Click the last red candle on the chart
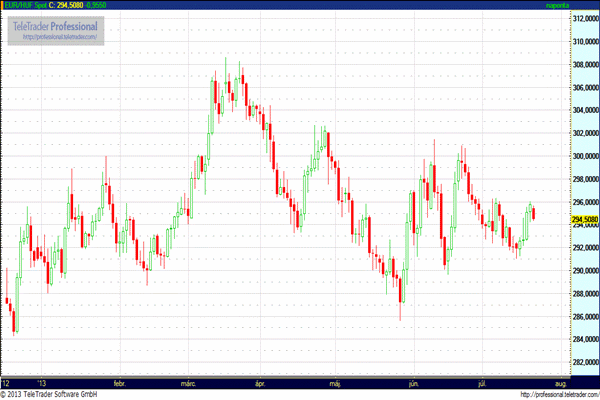The image size is (600, 400). tap(535, 213)
